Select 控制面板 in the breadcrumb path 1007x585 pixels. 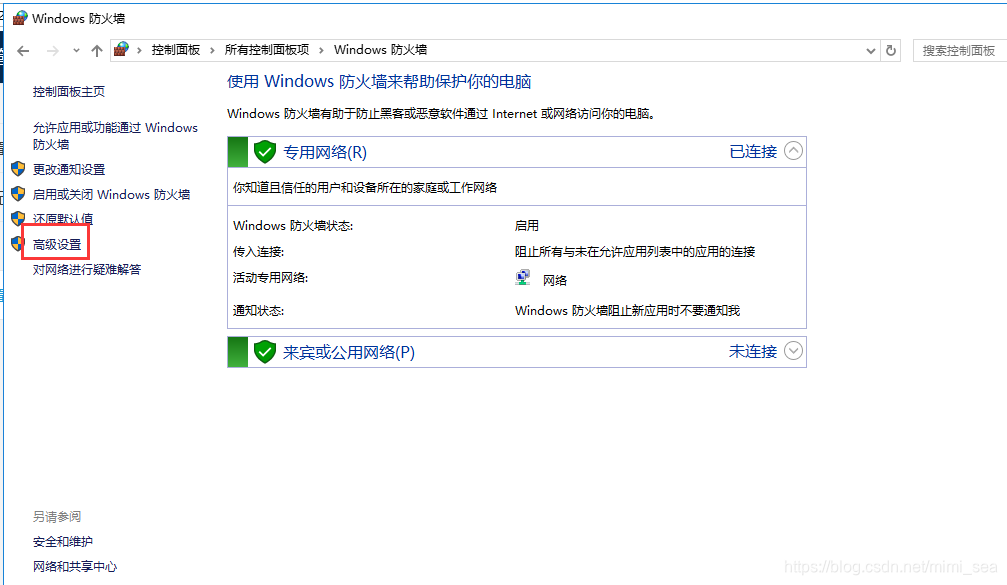point(175,50)
